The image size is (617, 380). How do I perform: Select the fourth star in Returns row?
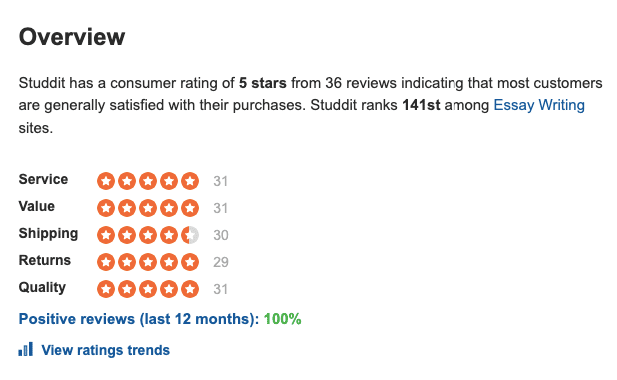pos(169,262)
